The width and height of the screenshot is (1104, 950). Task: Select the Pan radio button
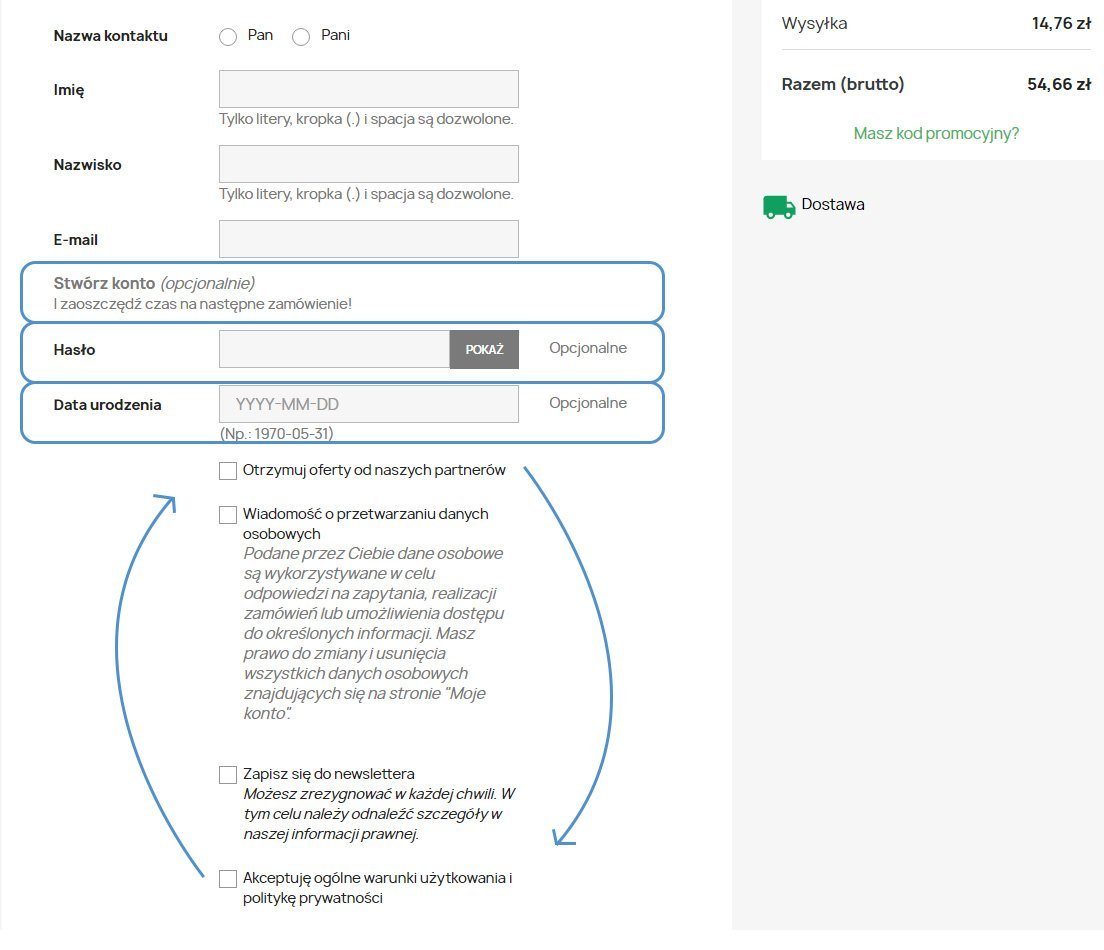coord(227,37)
